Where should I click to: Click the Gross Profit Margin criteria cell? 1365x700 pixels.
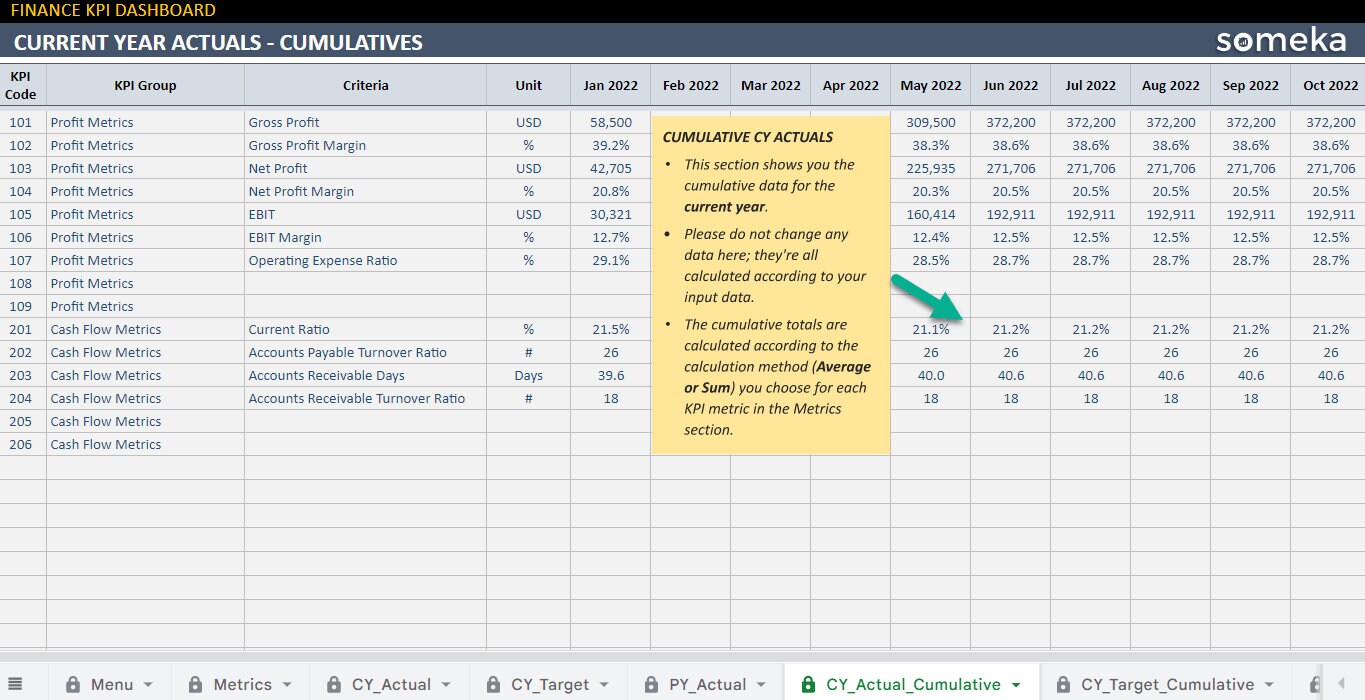[365, 145]
